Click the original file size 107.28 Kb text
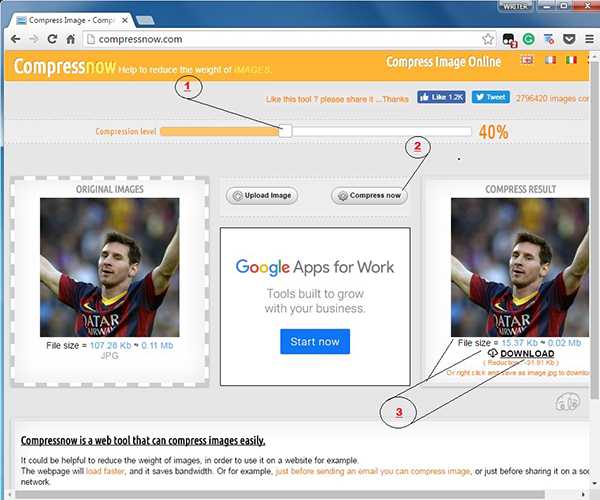This screenshot has height=500, width=600. 111,345
